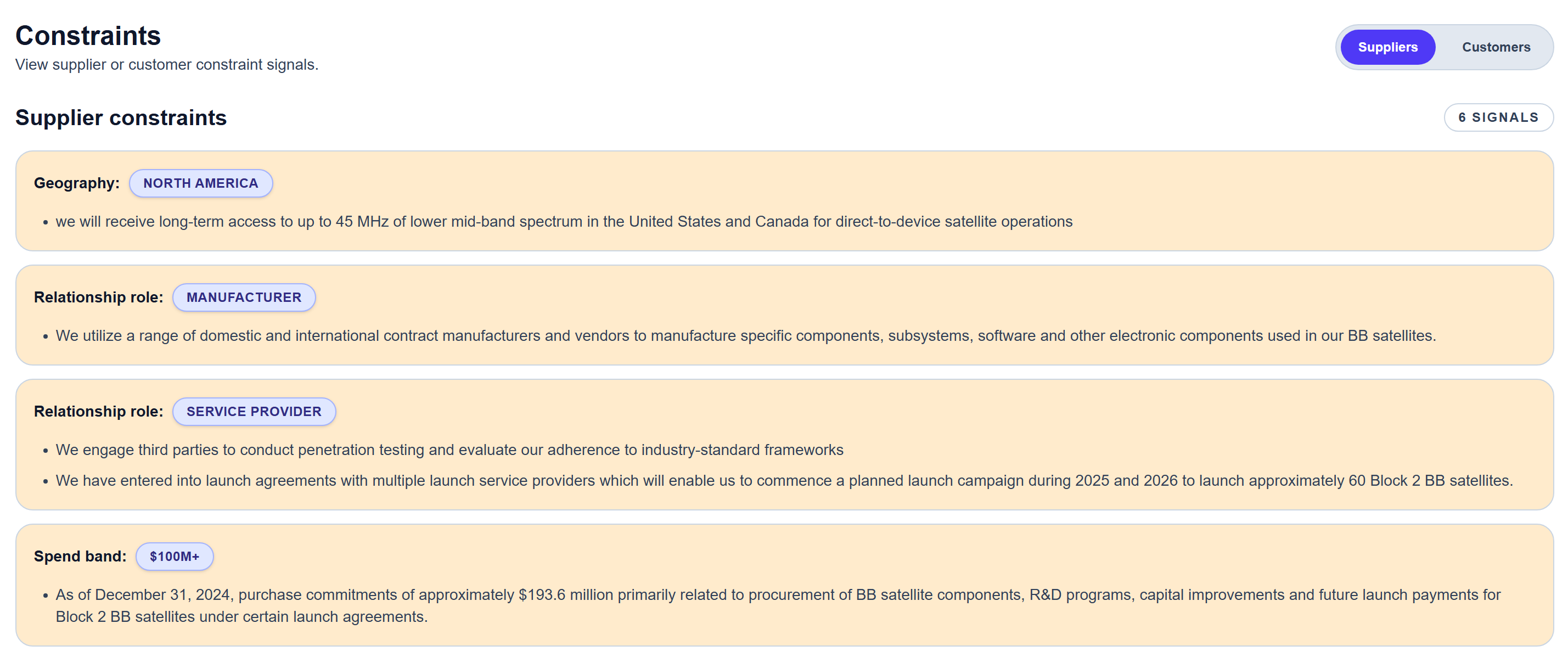
Task: Click the Supplier constraints section heading
Action: (121, 117)
